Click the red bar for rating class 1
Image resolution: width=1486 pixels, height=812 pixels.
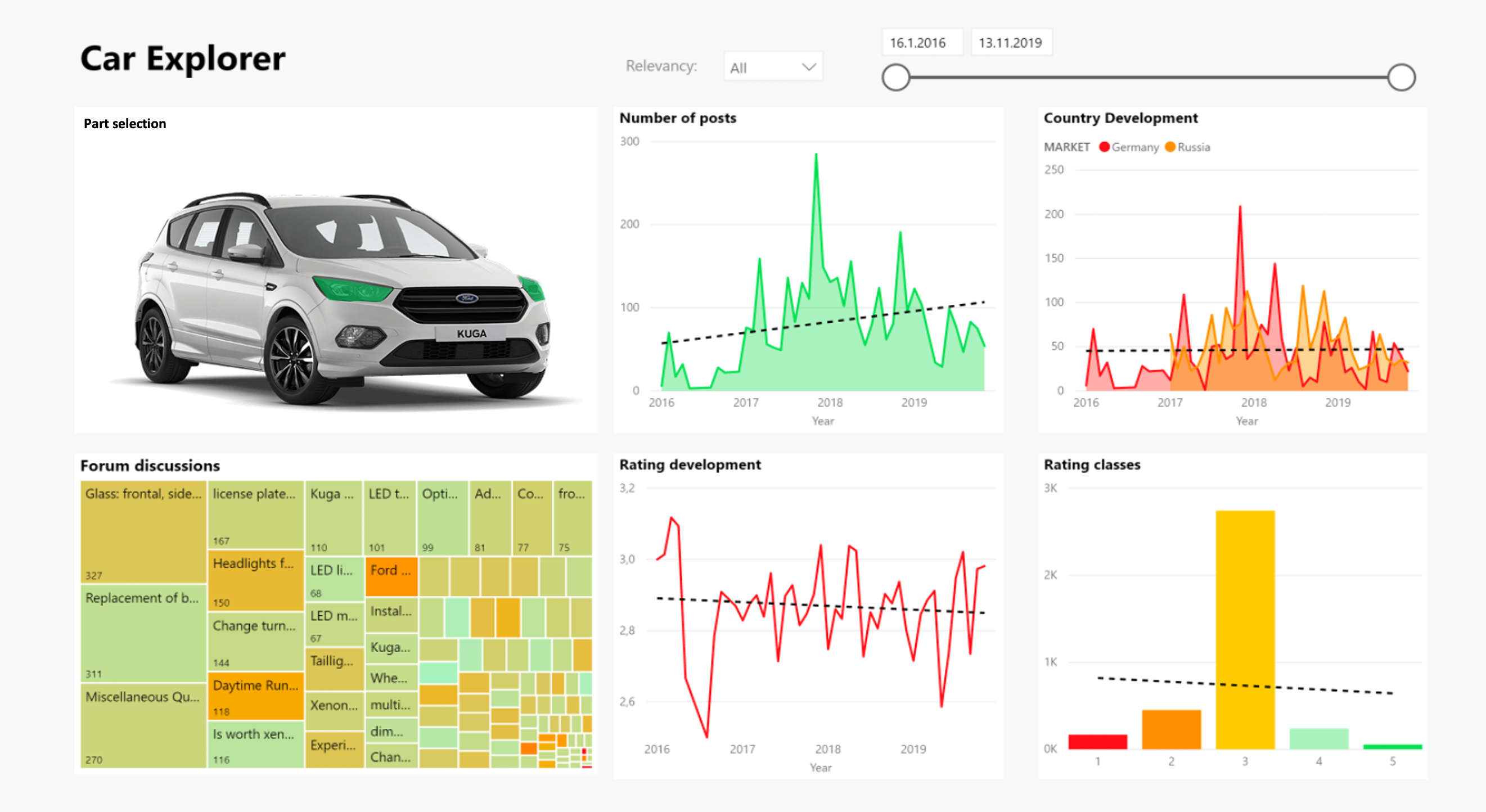click(1098, 742)
